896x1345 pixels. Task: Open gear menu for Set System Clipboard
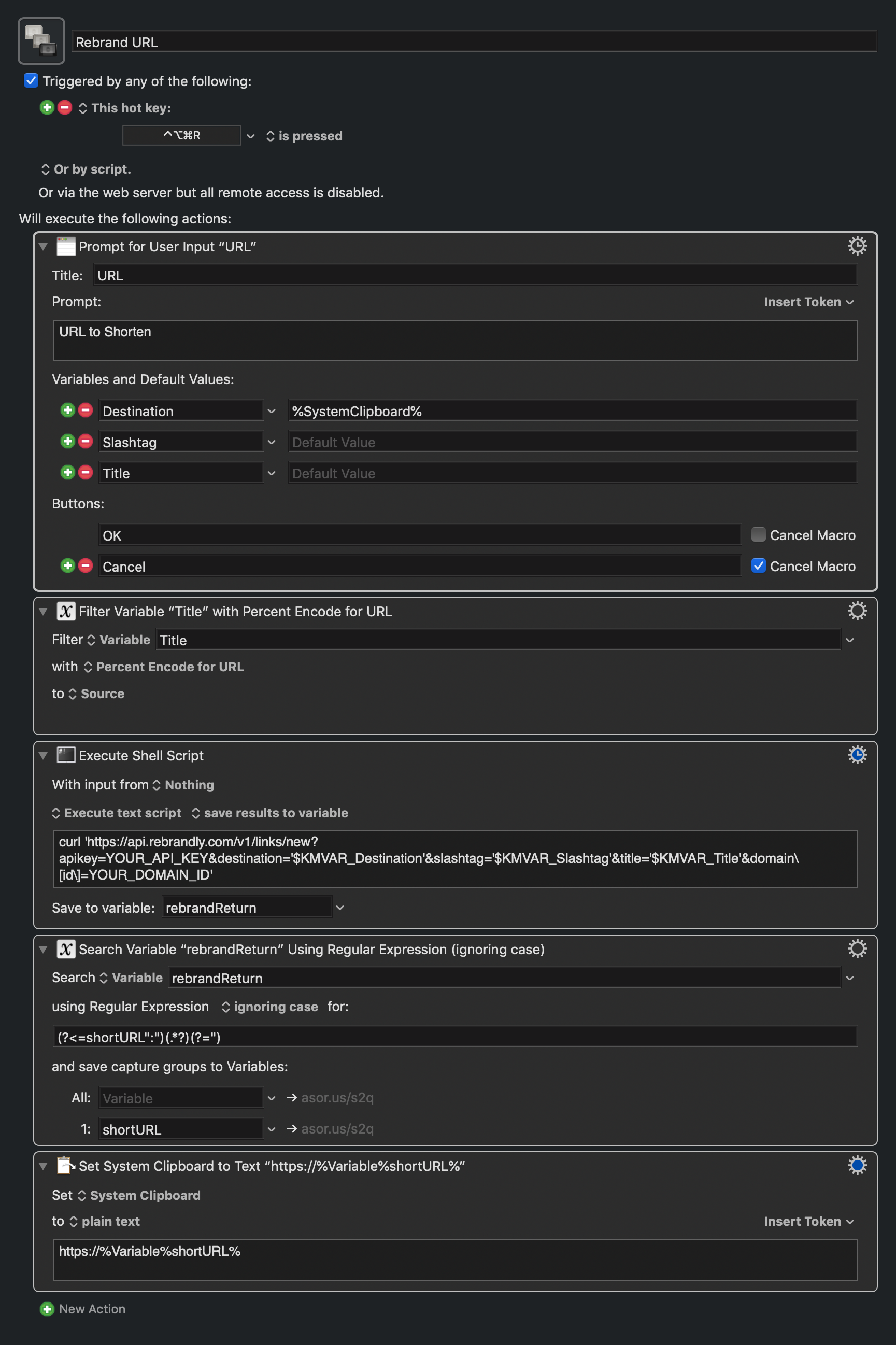(857, 1165)
